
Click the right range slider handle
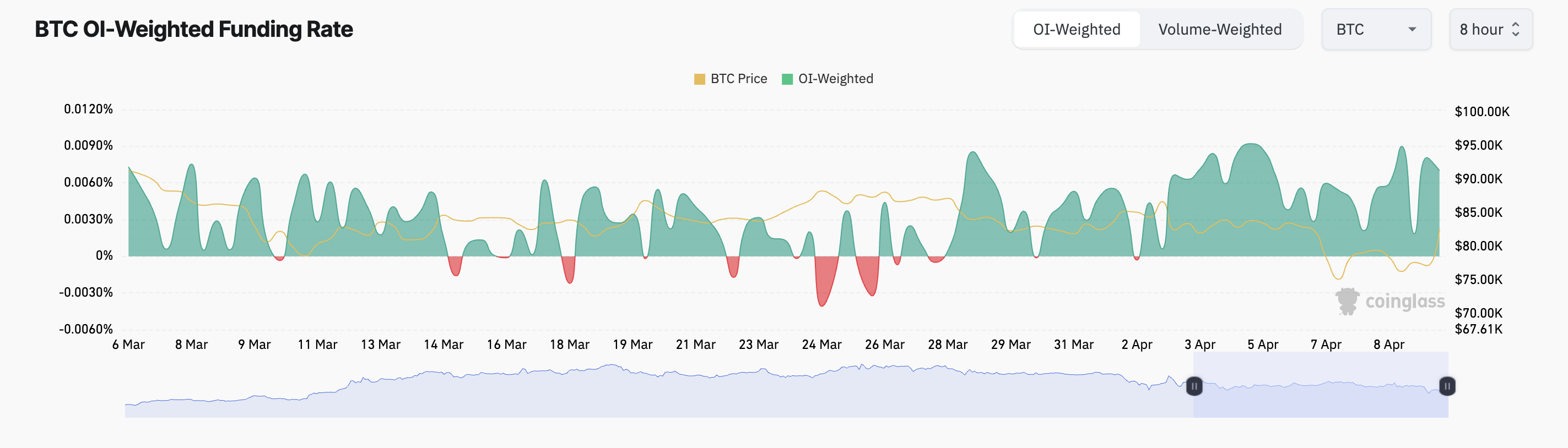click(x=1447, y=386)
